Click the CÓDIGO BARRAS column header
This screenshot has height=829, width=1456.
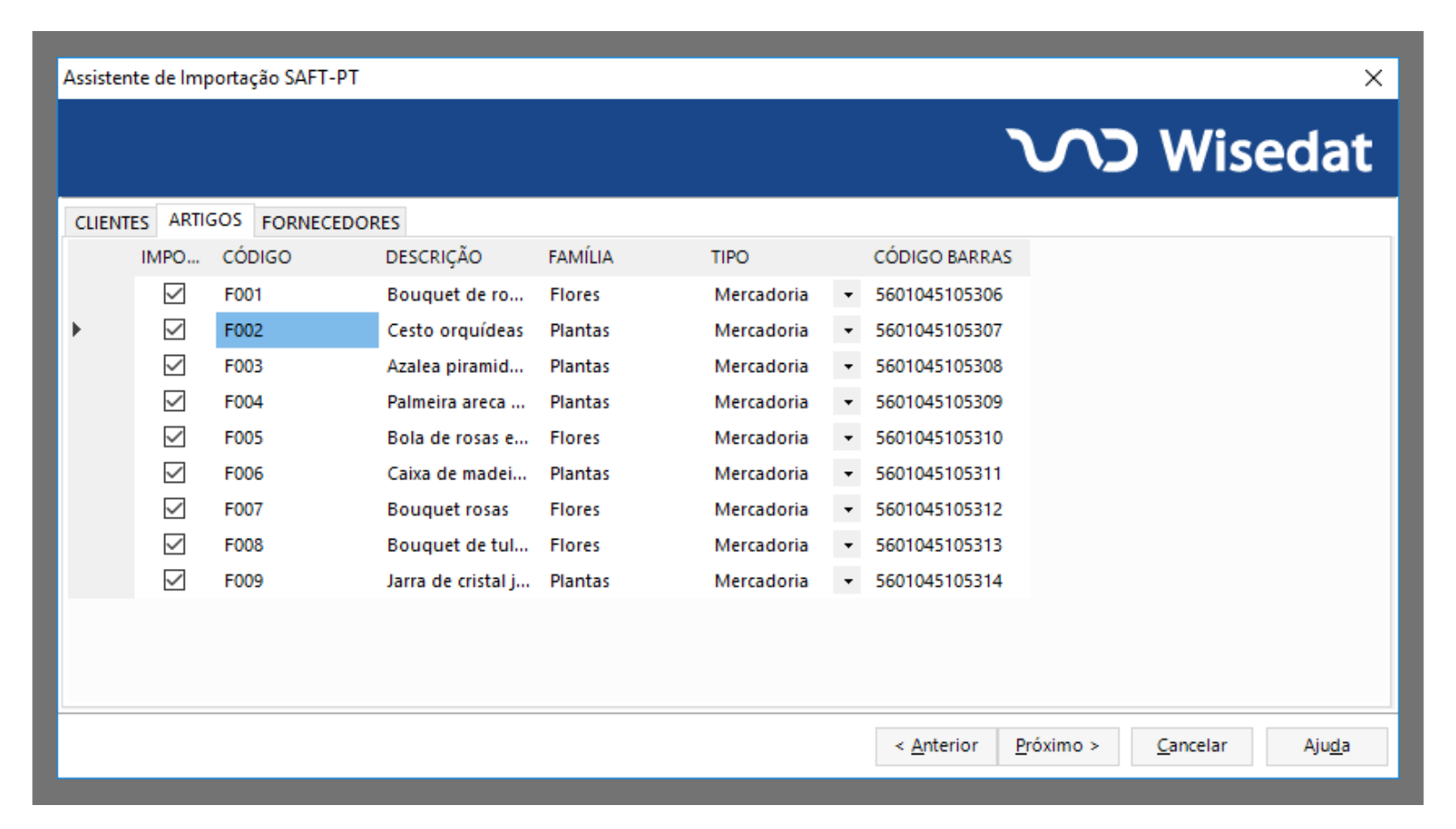[942, 257]
